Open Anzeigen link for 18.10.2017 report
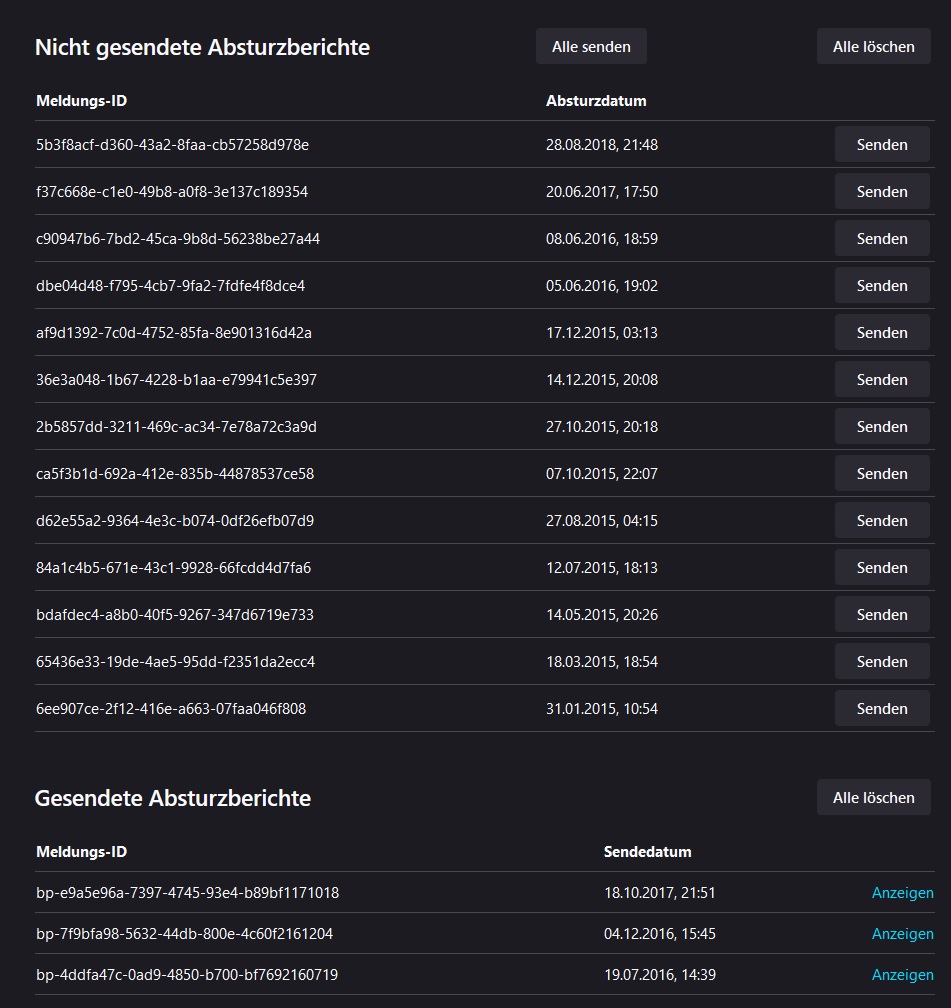The image size is (951, 1008). pos(902,893)
